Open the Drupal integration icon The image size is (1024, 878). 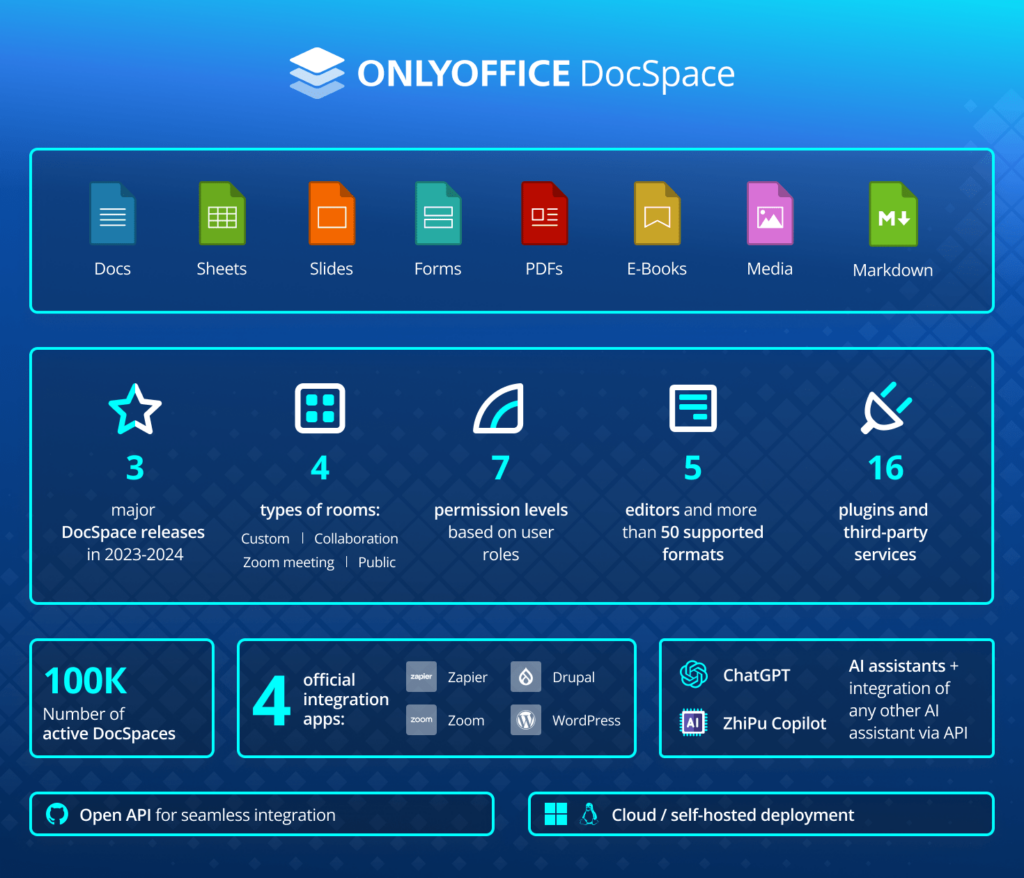tap(525, 677)
